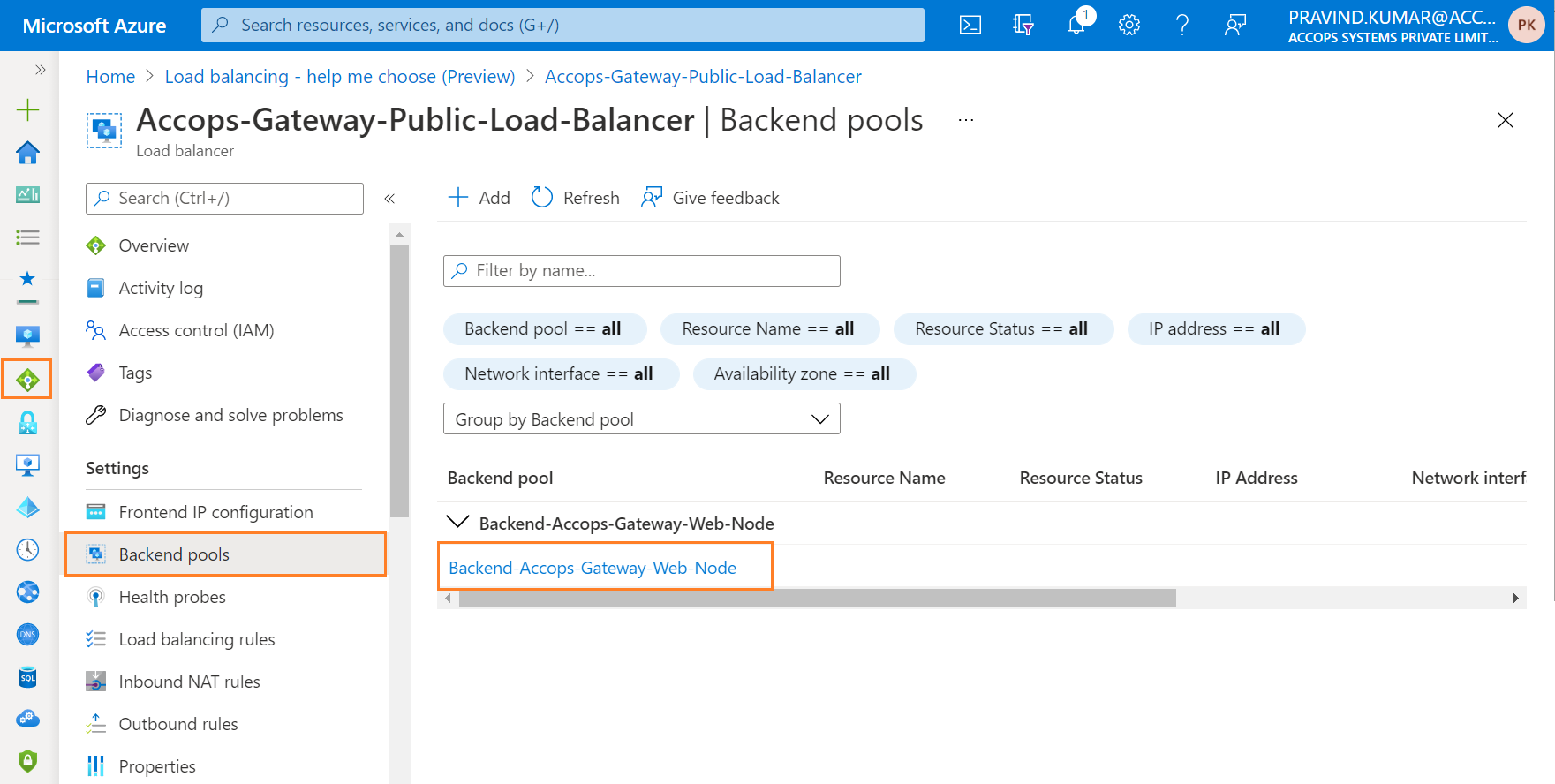The width and height of the screenshot is (1555, 784).
Task: Sort by IP Address column header
Action: coord(1257,478)
